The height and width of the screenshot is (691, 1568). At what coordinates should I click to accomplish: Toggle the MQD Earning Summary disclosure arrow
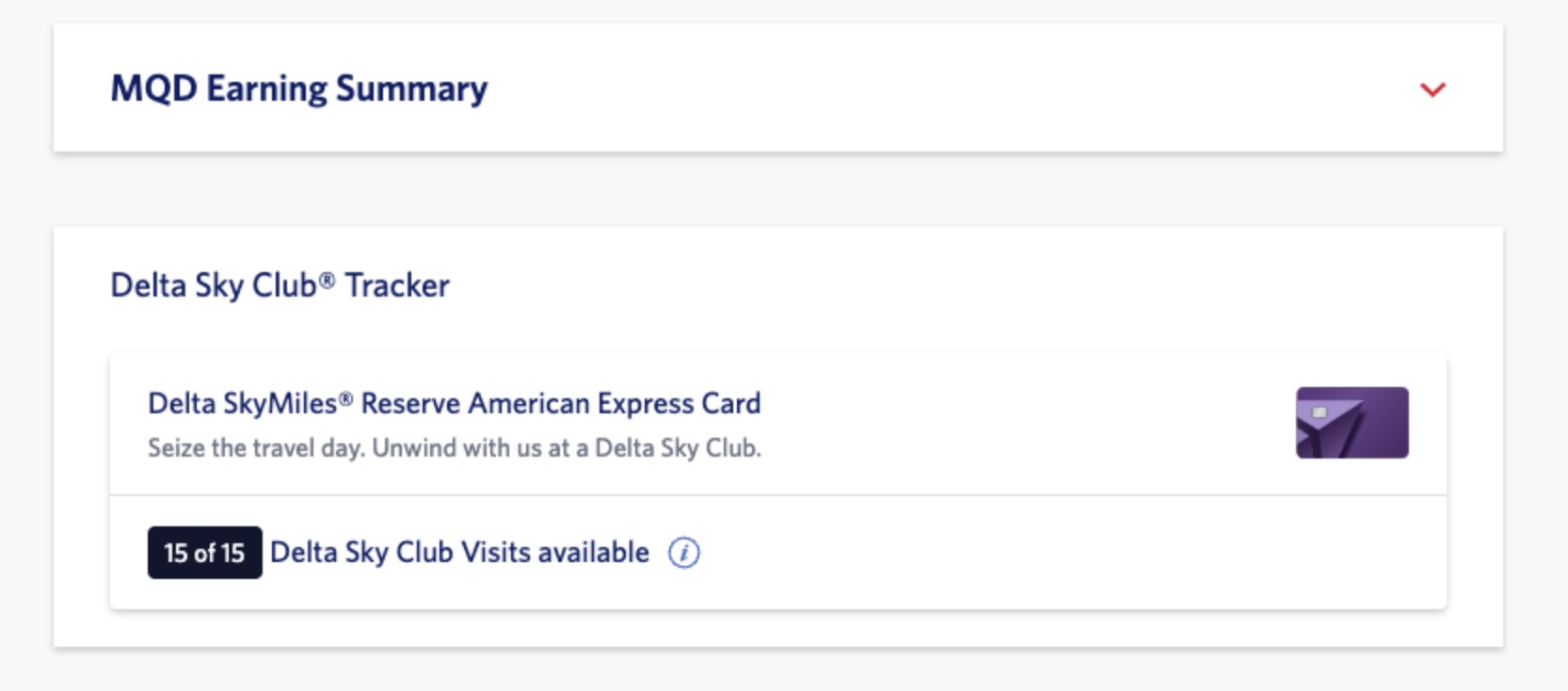(x=1431, y=90)
